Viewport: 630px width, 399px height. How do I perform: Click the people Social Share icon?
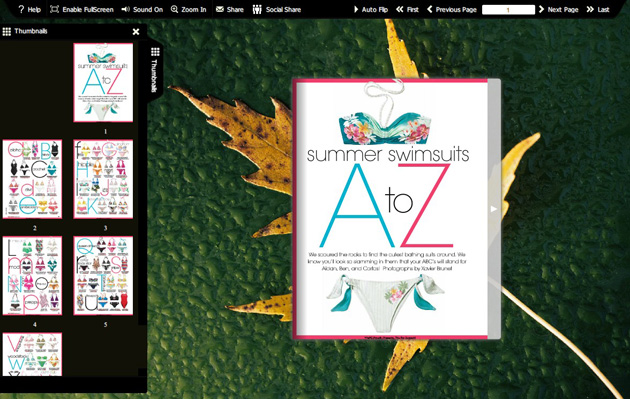(257, 9)
